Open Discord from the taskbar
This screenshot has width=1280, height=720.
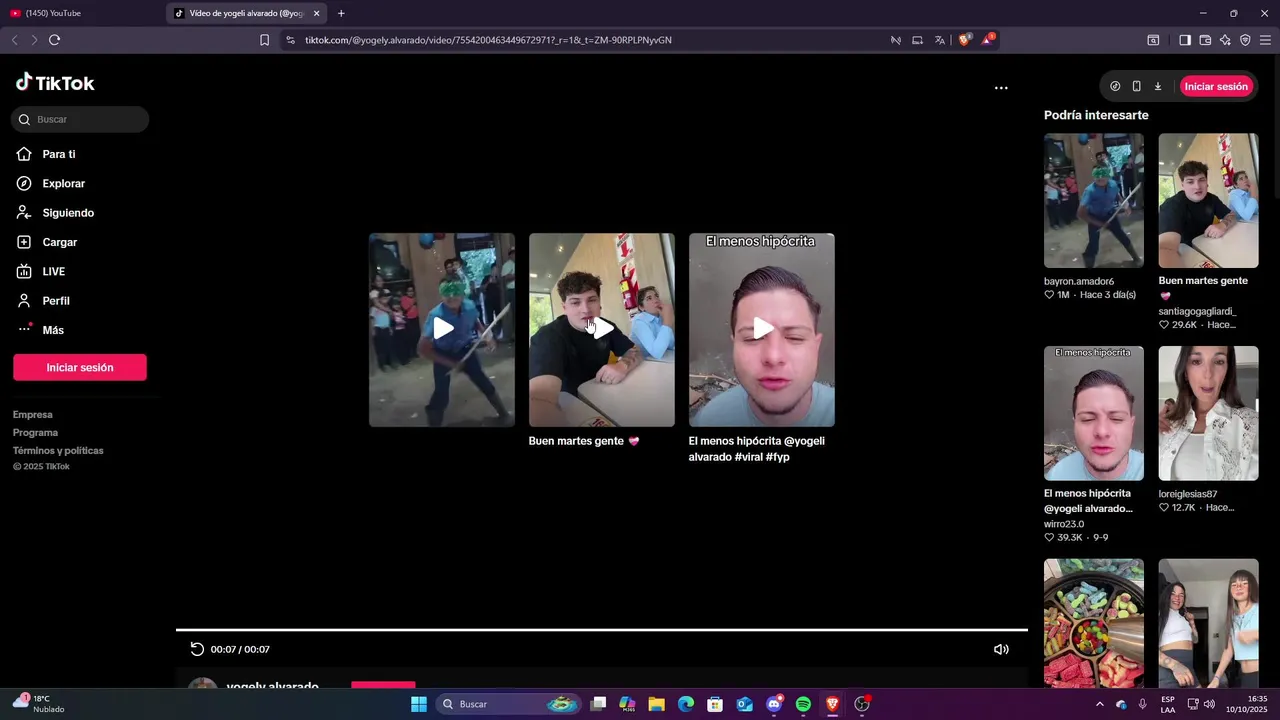point(774,704)
